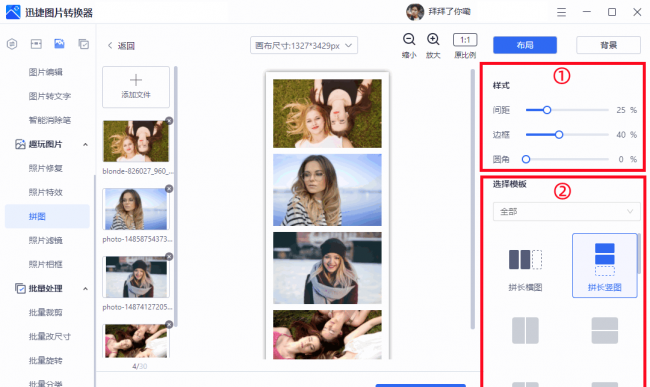The height and width of the screenshot is (387, 650).
Task: Click the app logo icon
Action: (13, 12)
